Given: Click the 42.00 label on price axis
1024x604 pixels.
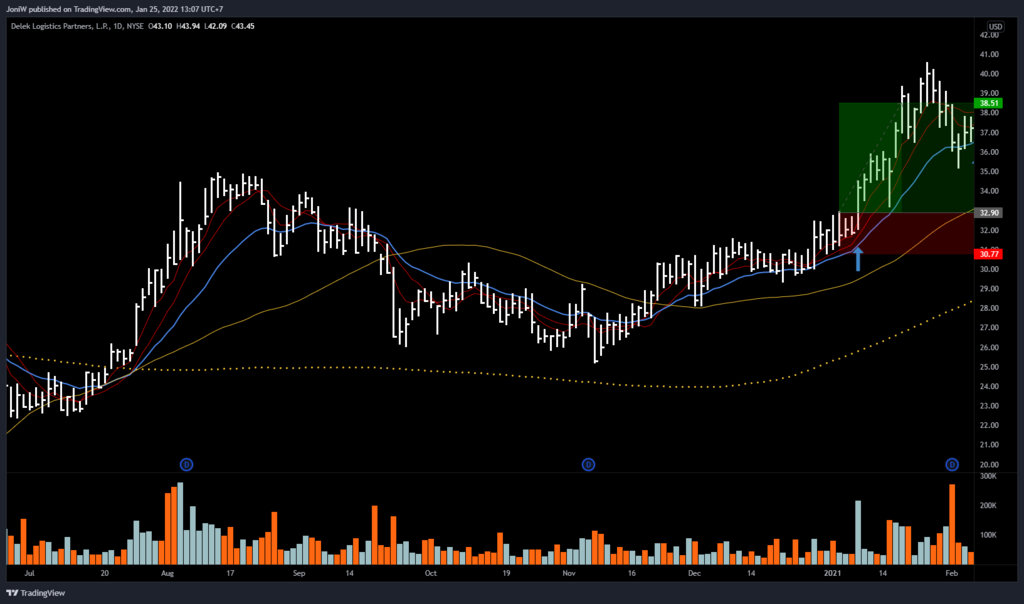Looking at the screenshot, I should pyautogui.click(x=989, y=34).
